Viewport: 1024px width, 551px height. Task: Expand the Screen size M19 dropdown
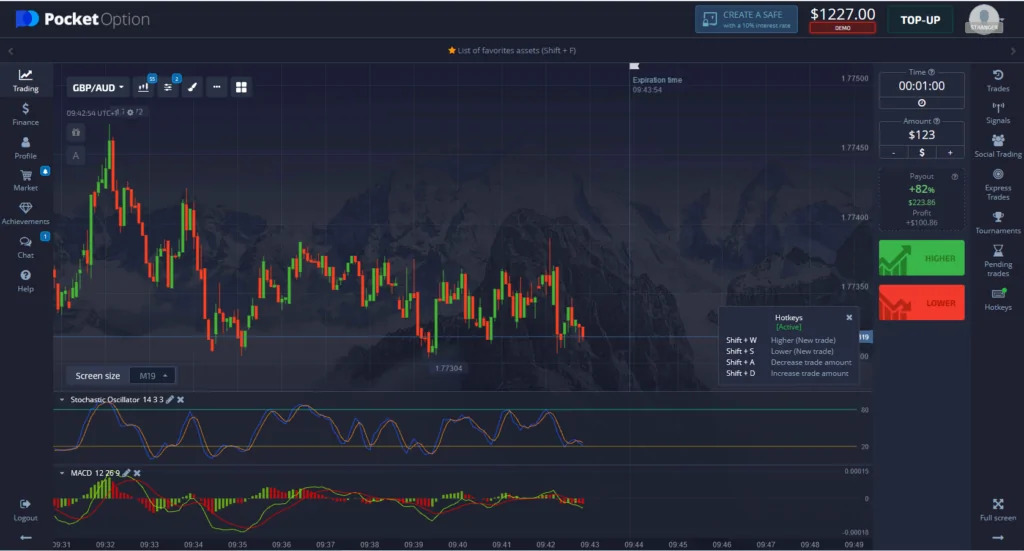coord(154,376)
